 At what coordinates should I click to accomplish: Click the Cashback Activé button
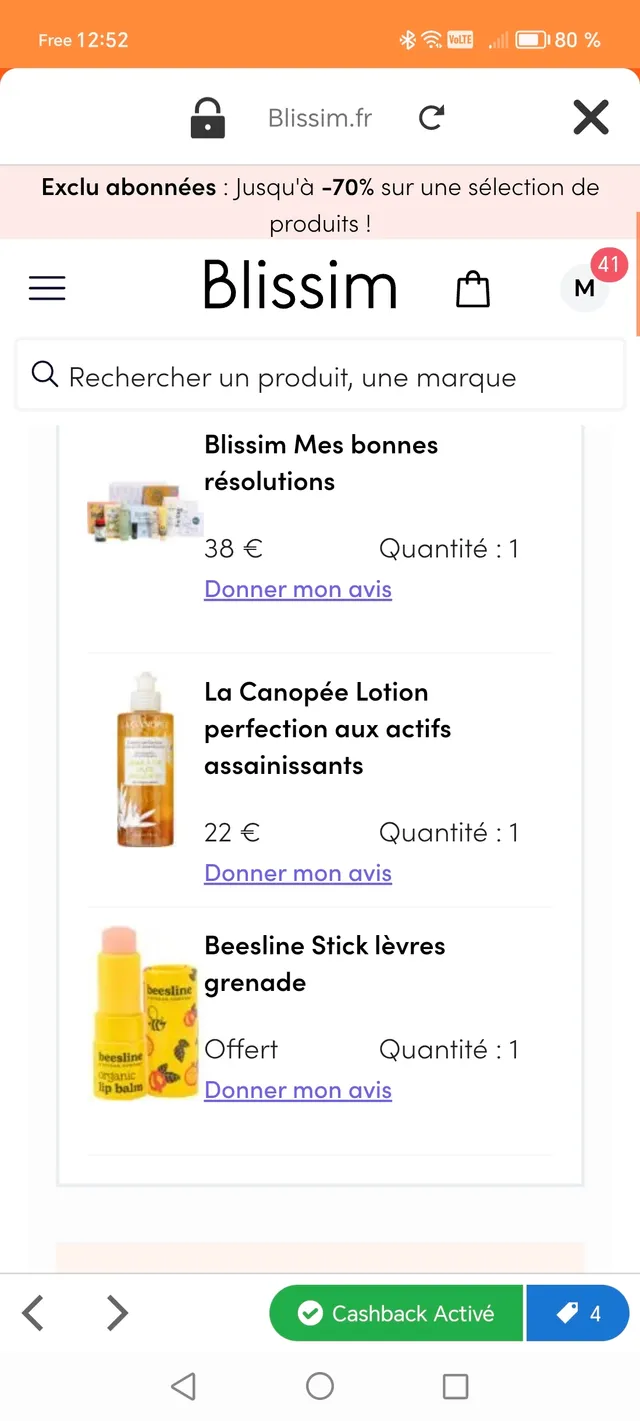click(x=396, y=1312)
